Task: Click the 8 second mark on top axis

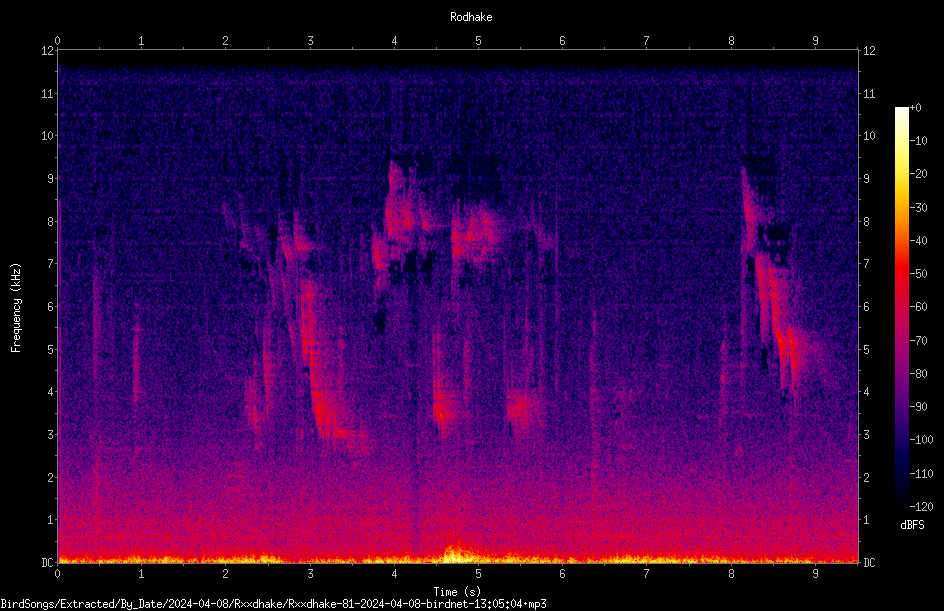Action: pyautogui.click(x=731, y=41)
